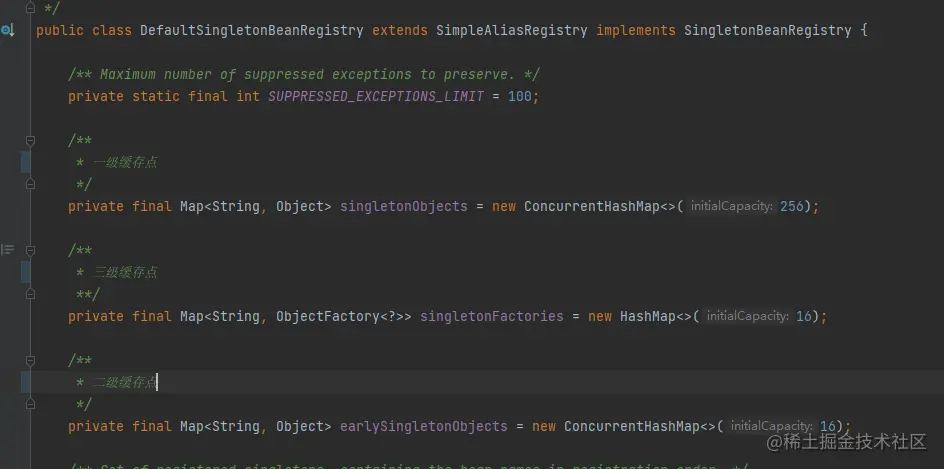Click the blue change marker beside the 二级缓存点 line
Image resolution: width=944 pixels, height=469 pixels.
(25, 382)
